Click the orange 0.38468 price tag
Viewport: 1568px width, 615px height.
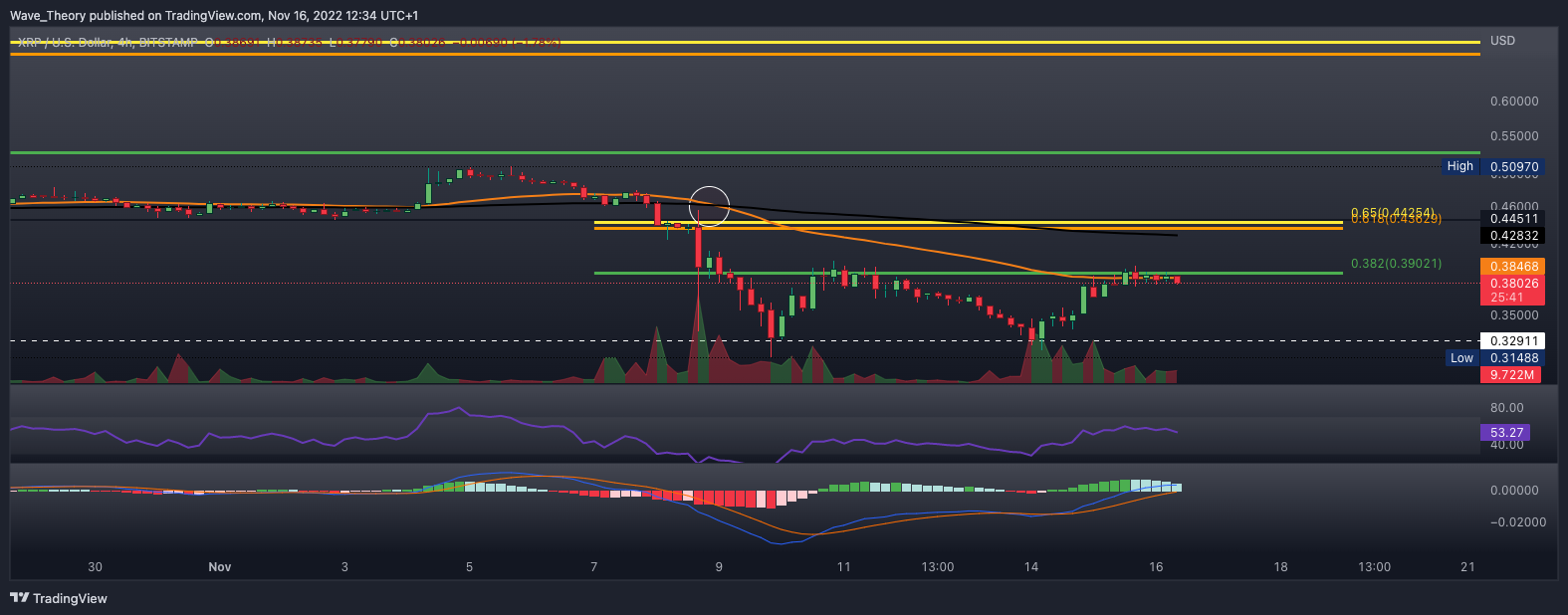[1511, 267]
